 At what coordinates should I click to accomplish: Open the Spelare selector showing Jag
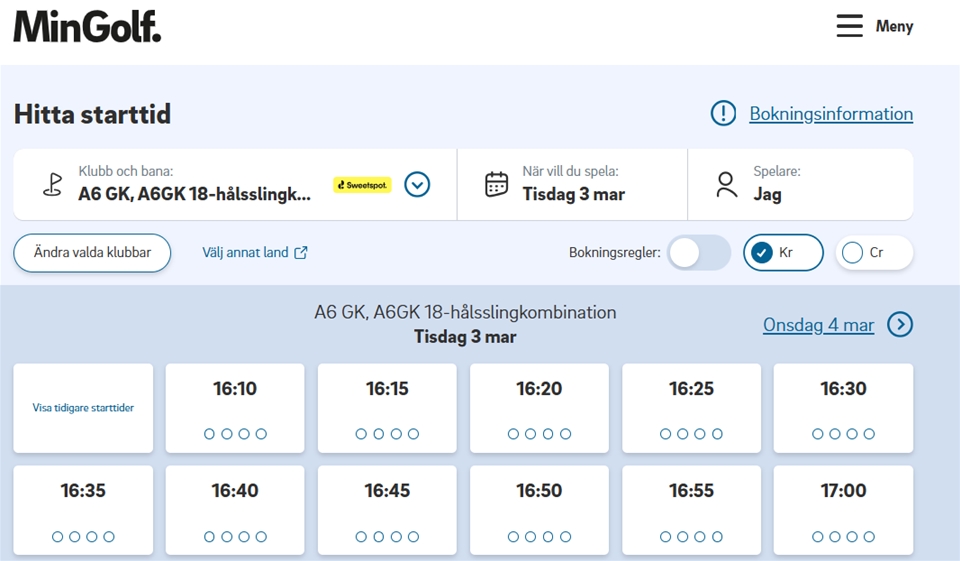(800, 185)
